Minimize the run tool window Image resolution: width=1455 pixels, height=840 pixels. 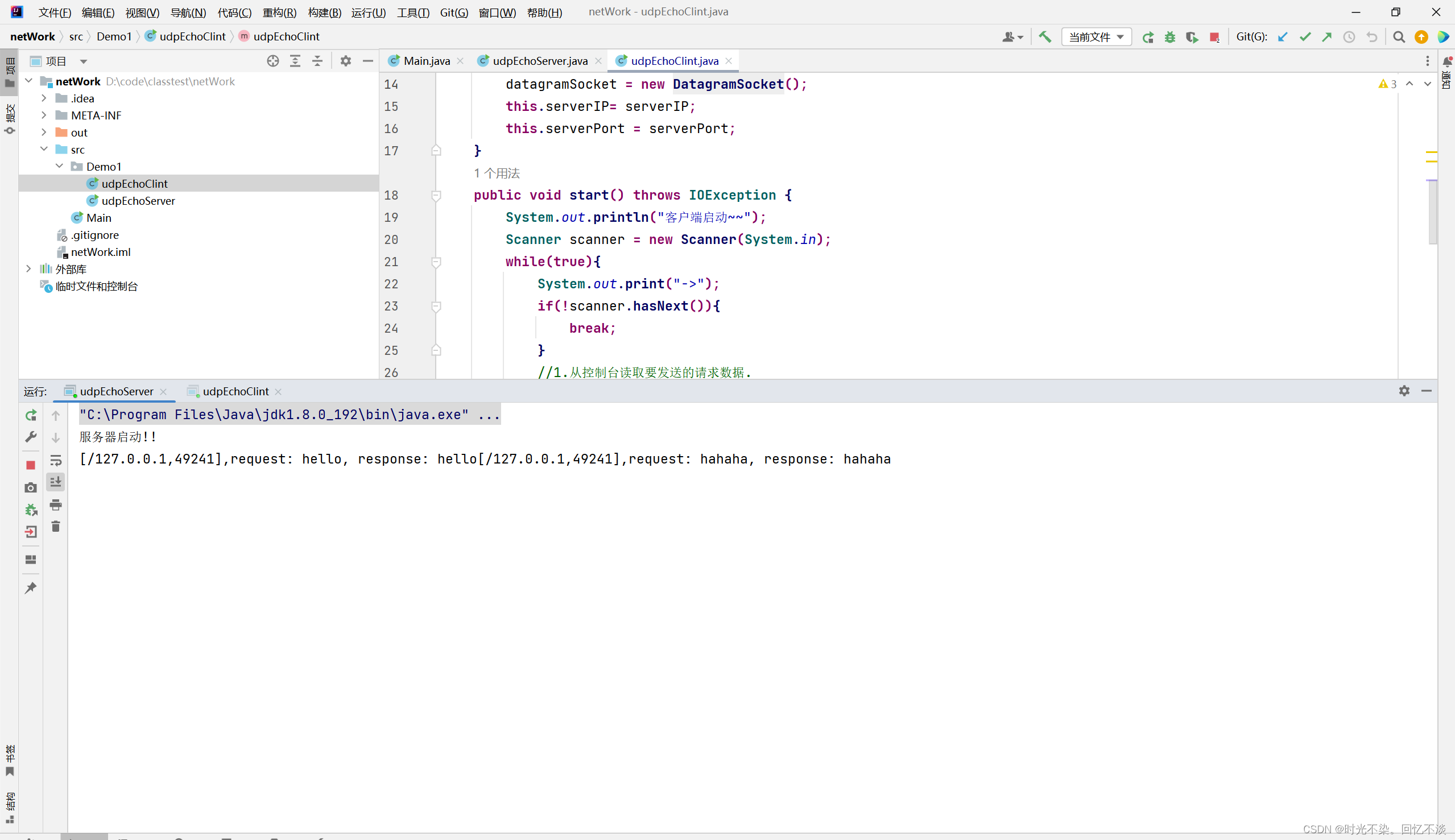pos(1427,391)
